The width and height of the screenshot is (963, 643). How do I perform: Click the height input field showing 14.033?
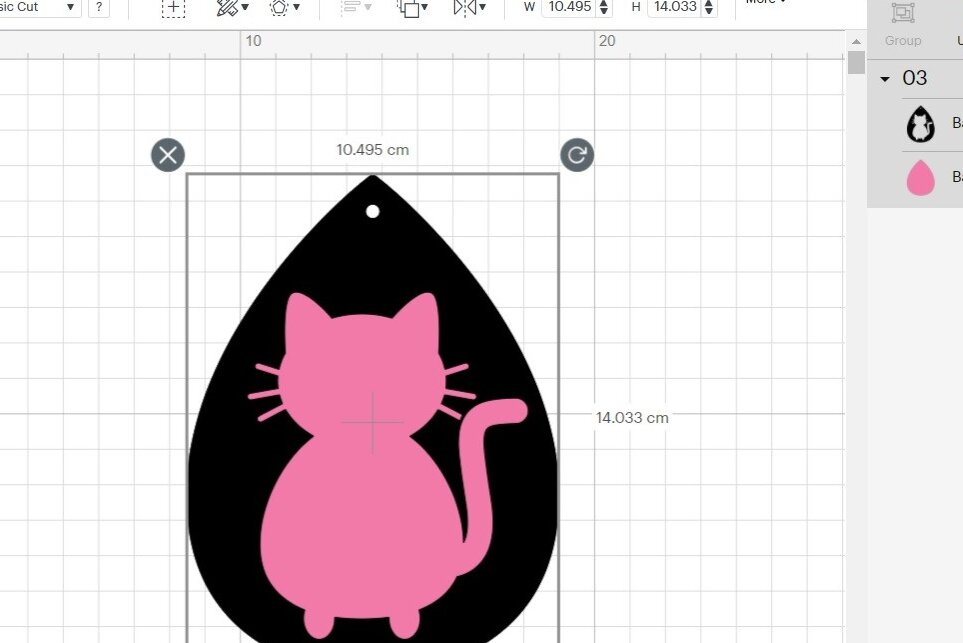pyautogui.click(x=673, y=7)
